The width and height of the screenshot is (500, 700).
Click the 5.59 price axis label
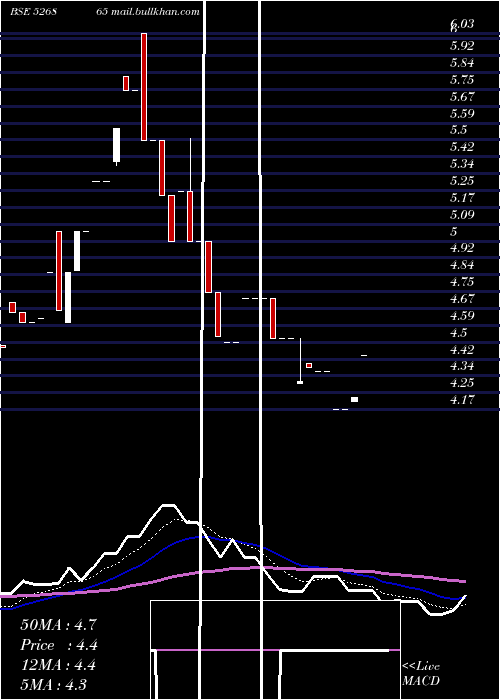(462, 113)
